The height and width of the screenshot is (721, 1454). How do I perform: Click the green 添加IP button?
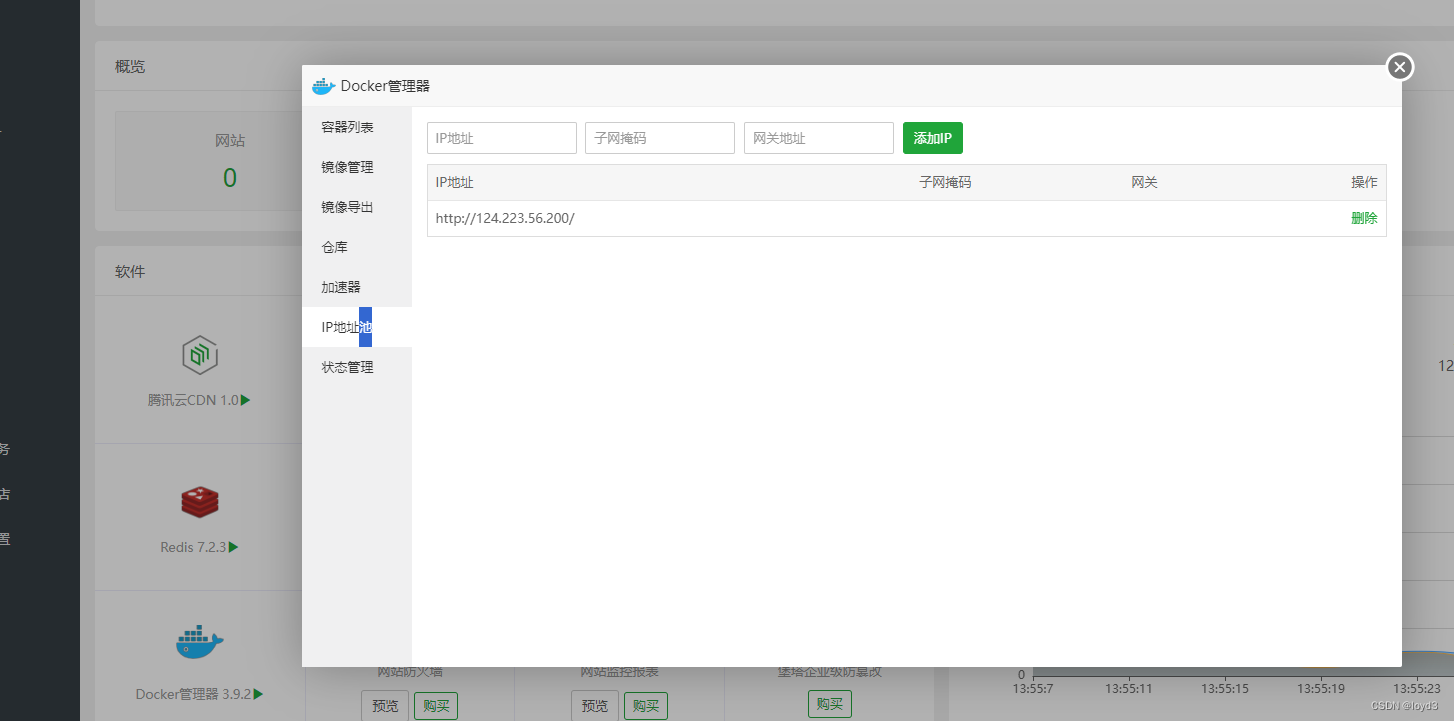[x=933, y=138]
